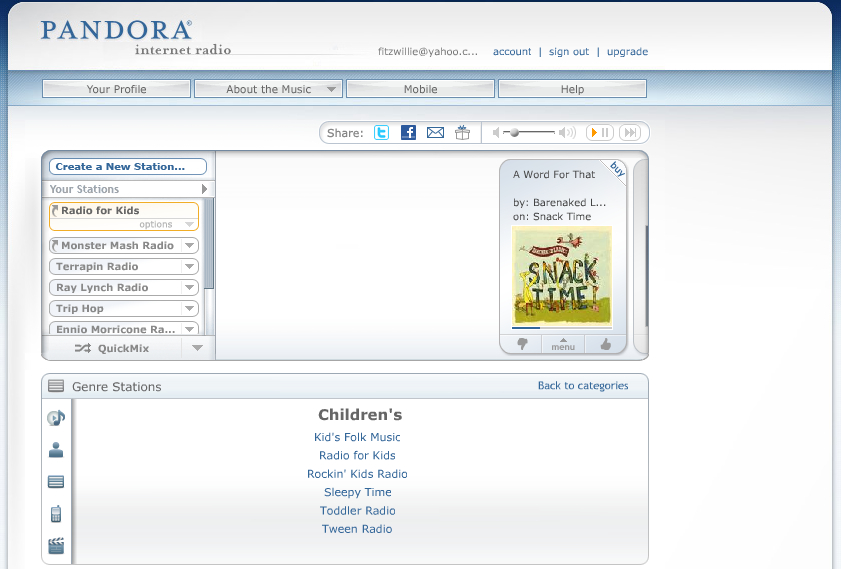Click the upgrade link

[627, 51]
